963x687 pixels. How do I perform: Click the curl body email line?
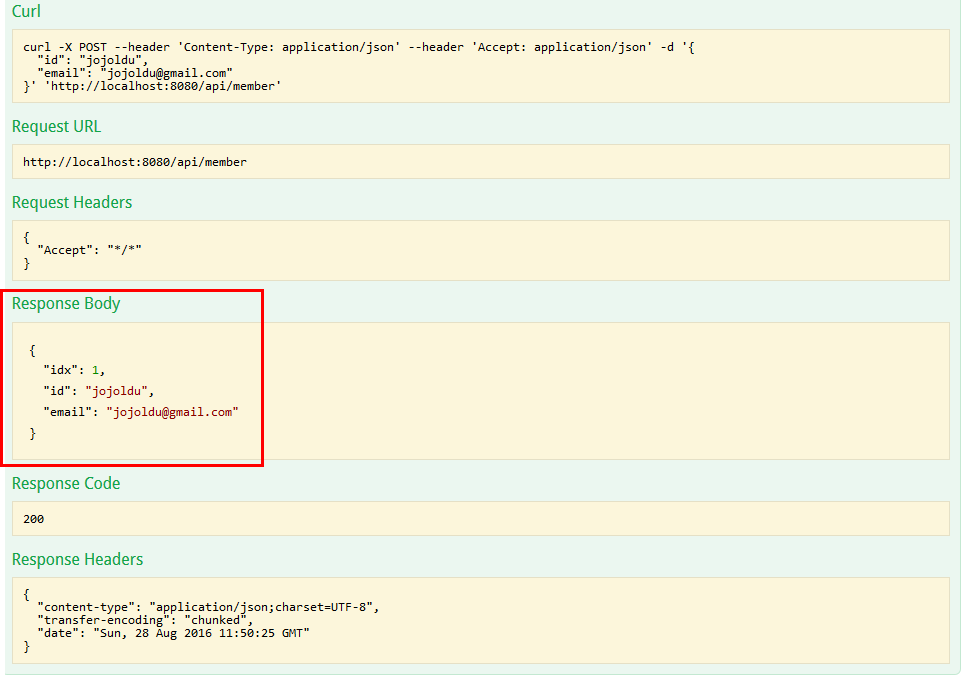coord(135,73)
